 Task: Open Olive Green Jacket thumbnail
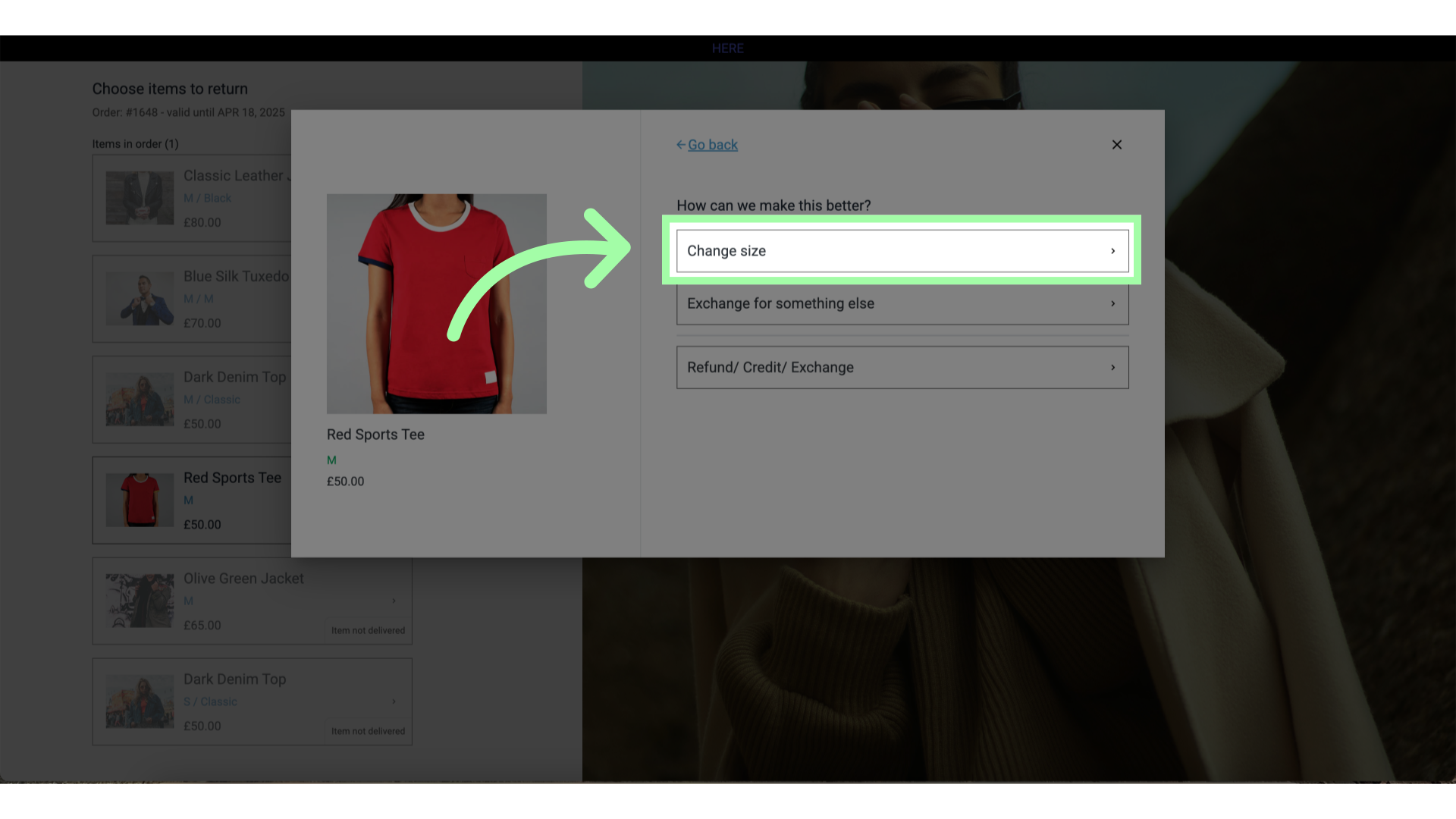[x=140, y=601]
